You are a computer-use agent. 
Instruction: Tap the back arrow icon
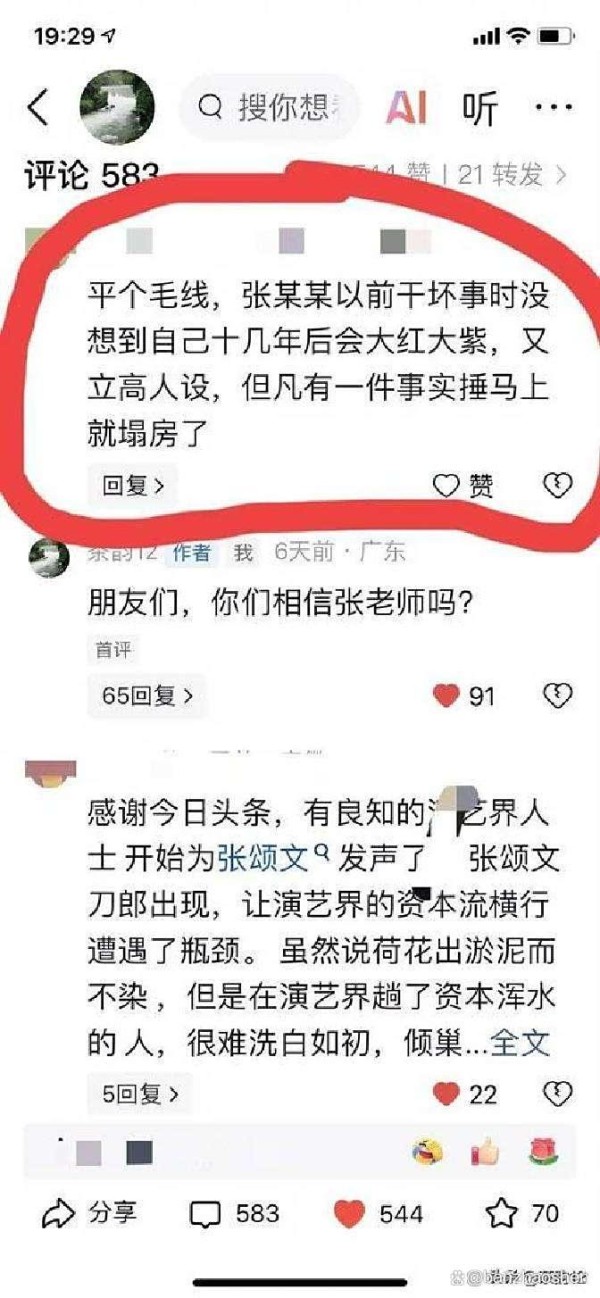[x=38, y=107]
